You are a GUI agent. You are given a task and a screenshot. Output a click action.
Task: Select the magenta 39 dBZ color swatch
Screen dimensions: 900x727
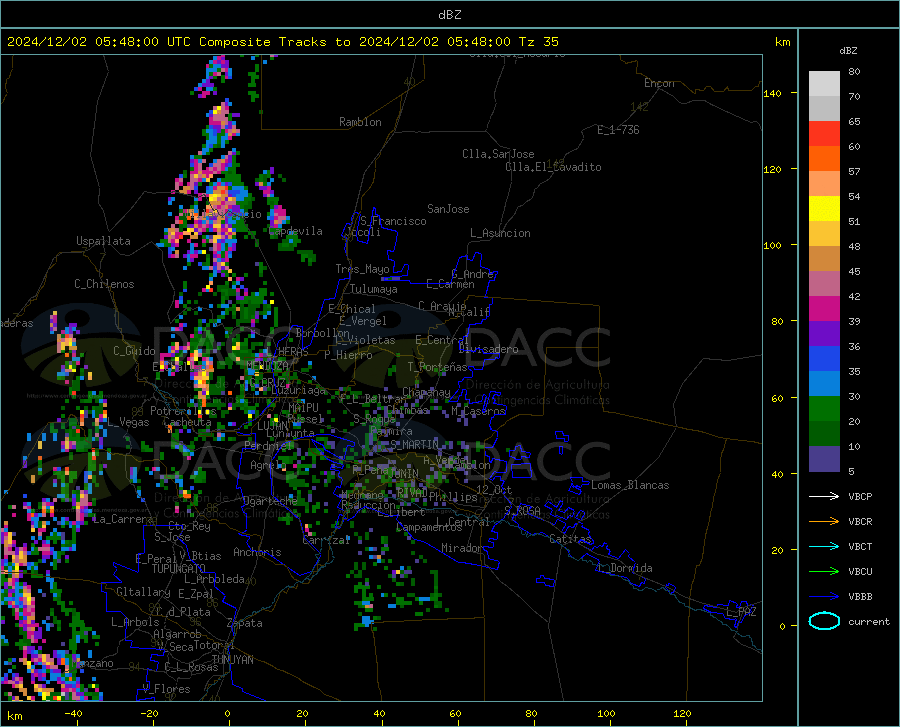tap(824, 309)
